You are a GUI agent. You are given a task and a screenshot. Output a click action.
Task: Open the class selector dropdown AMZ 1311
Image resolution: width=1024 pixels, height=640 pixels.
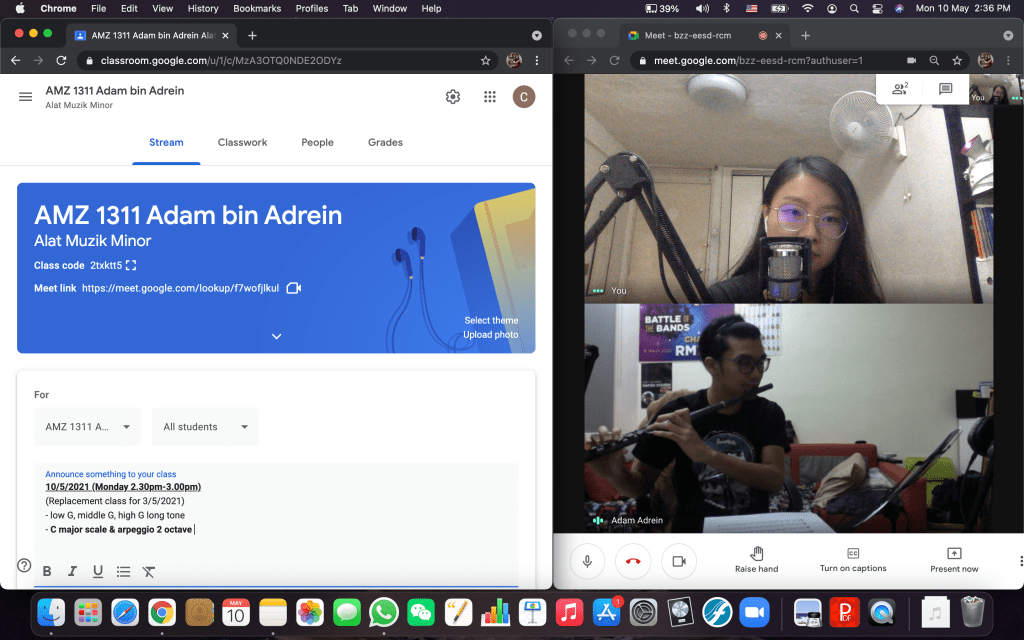click(87, 427)
